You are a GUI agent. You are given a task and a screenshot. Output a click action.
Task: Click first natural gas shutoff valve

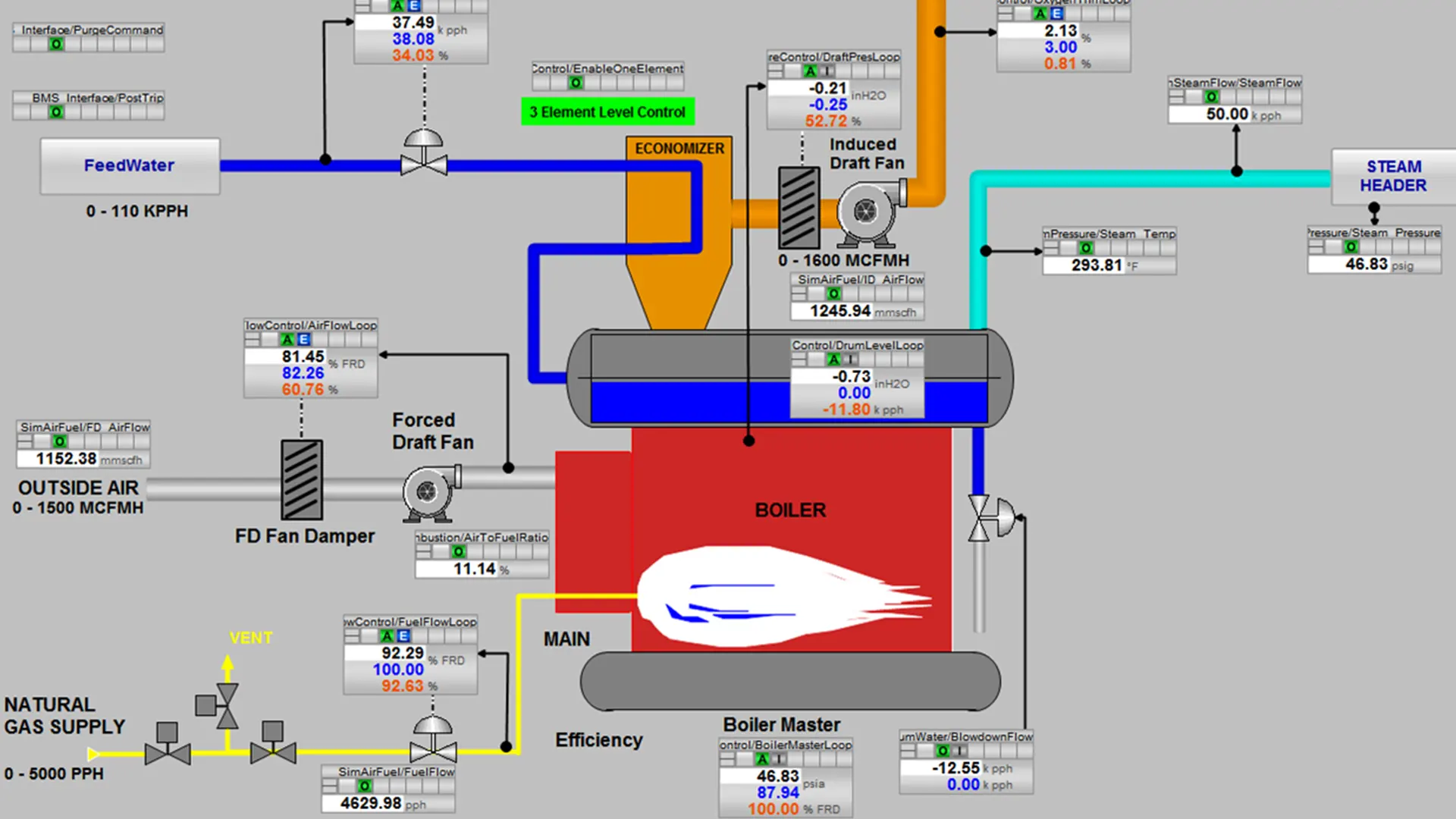point(168,743)
